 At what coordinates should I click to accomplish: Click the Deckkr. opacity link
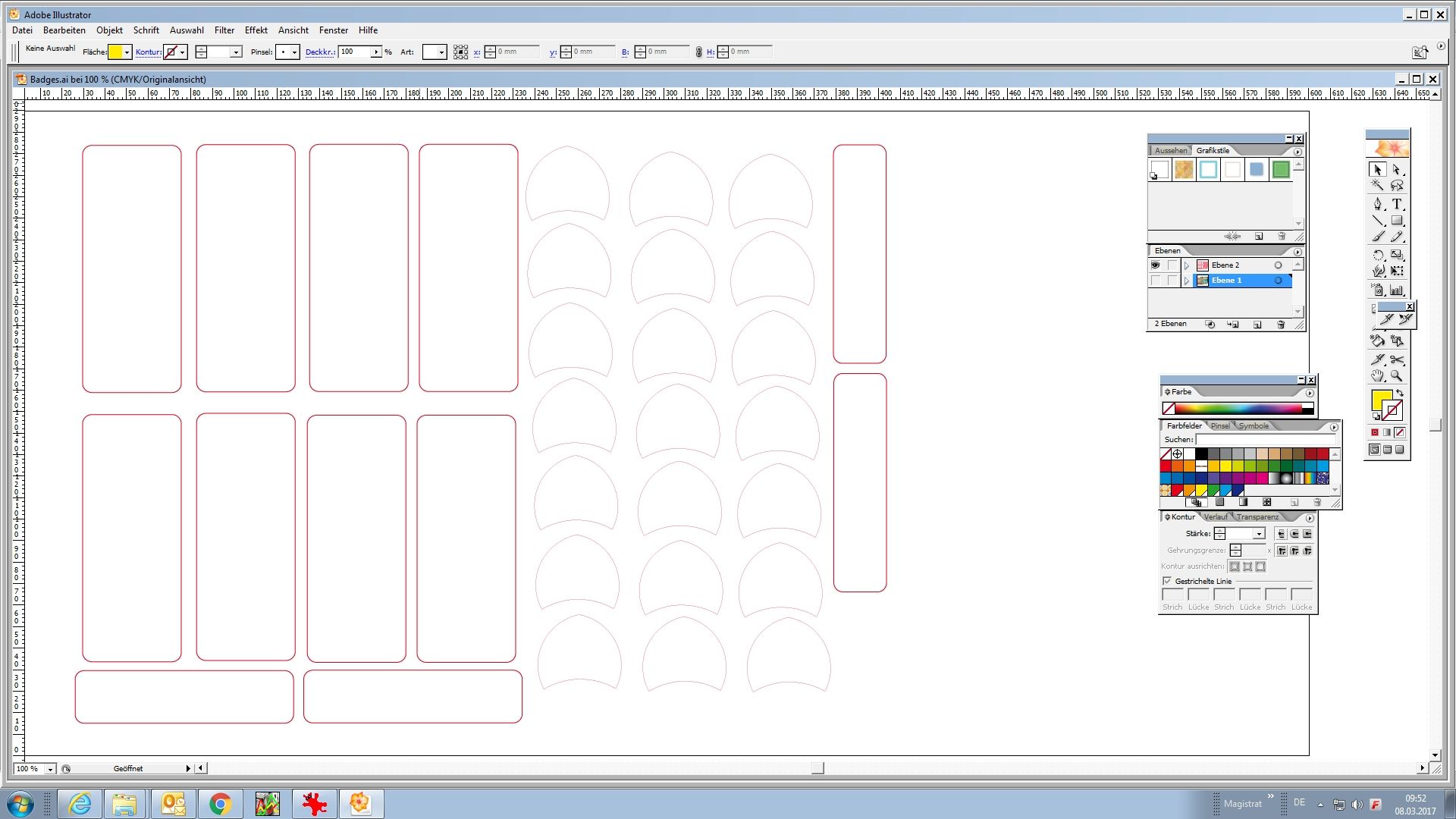320,52
